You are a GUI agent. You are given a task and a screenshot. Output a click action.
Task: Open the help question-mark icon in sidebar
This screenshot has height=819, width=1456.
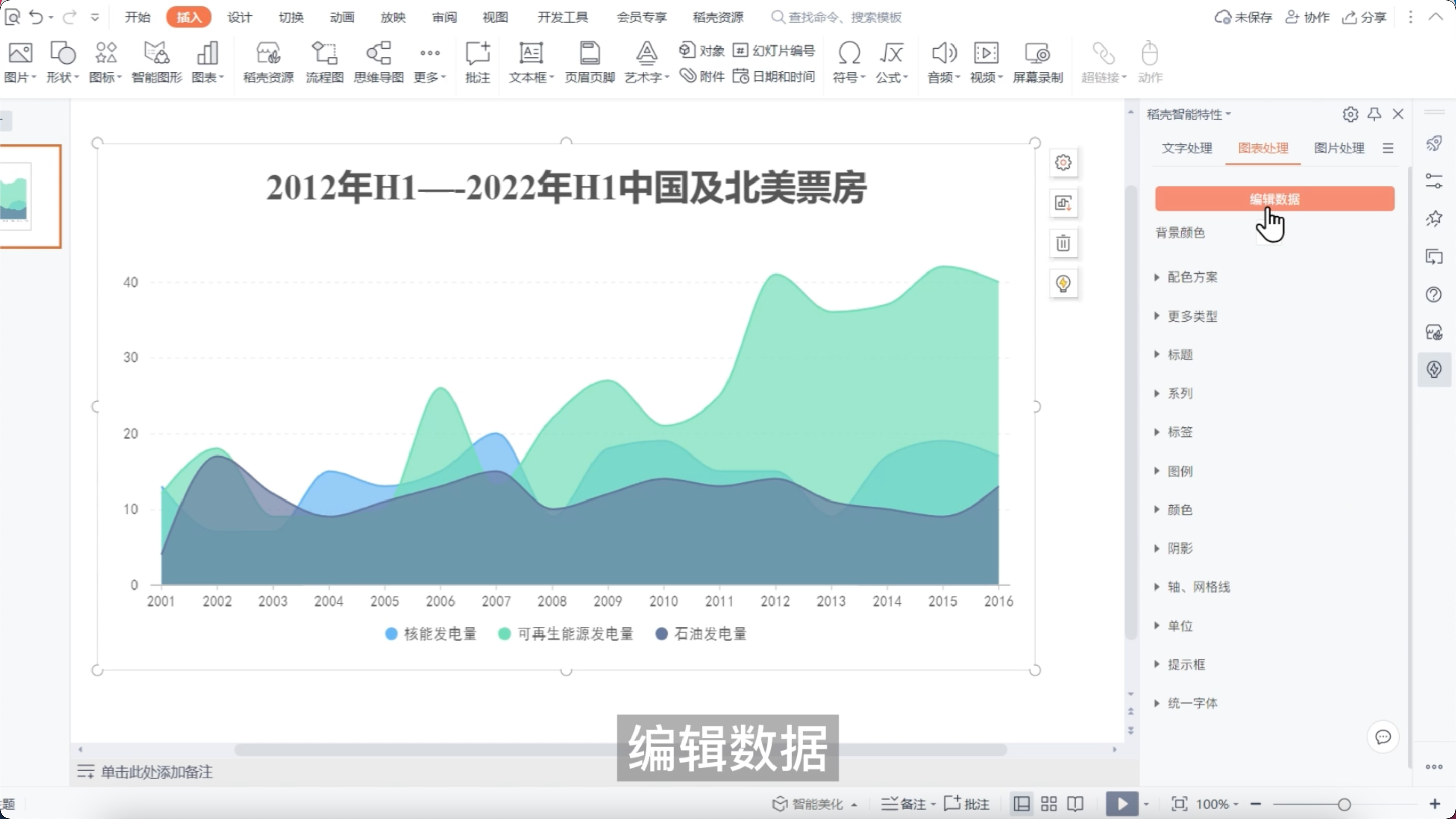coord(1434,294)
